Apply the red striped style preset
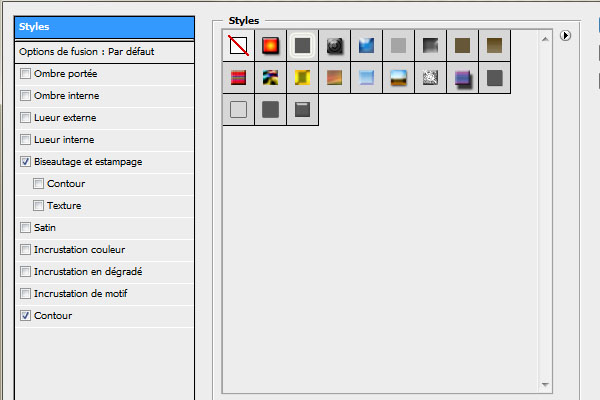This screenshot has width=600, height=400. [238, 78]
